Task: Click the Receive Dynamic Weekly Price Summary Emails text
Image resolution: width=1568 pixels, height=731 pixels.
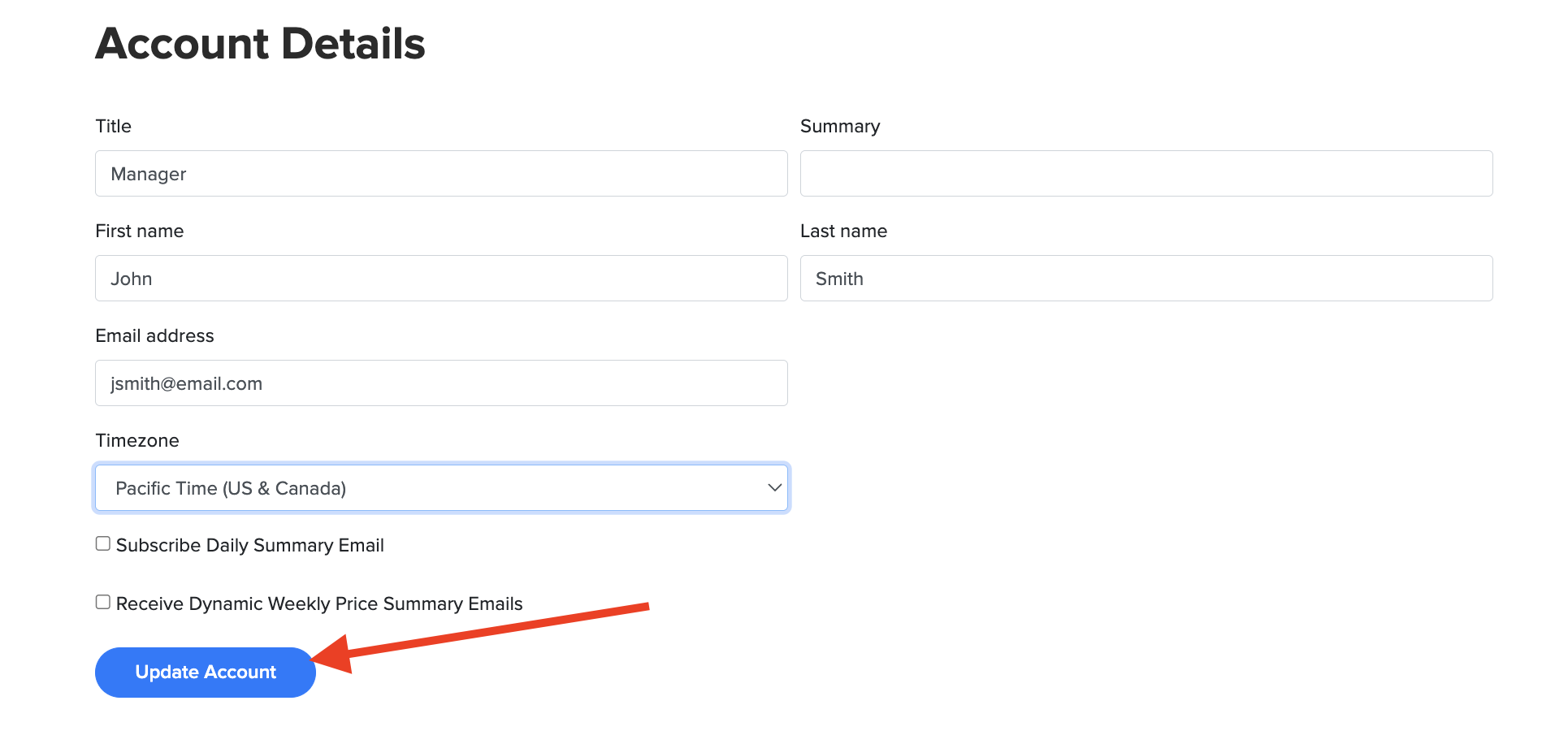Action: pos(318,604)
